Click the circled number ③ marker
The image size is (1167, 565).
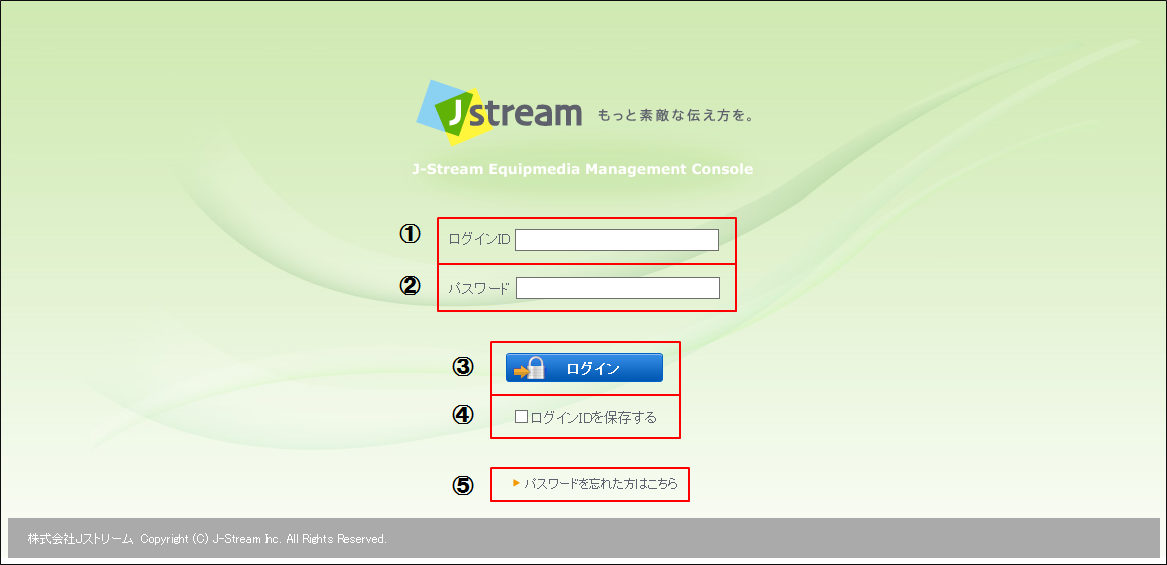click(462, 367)
